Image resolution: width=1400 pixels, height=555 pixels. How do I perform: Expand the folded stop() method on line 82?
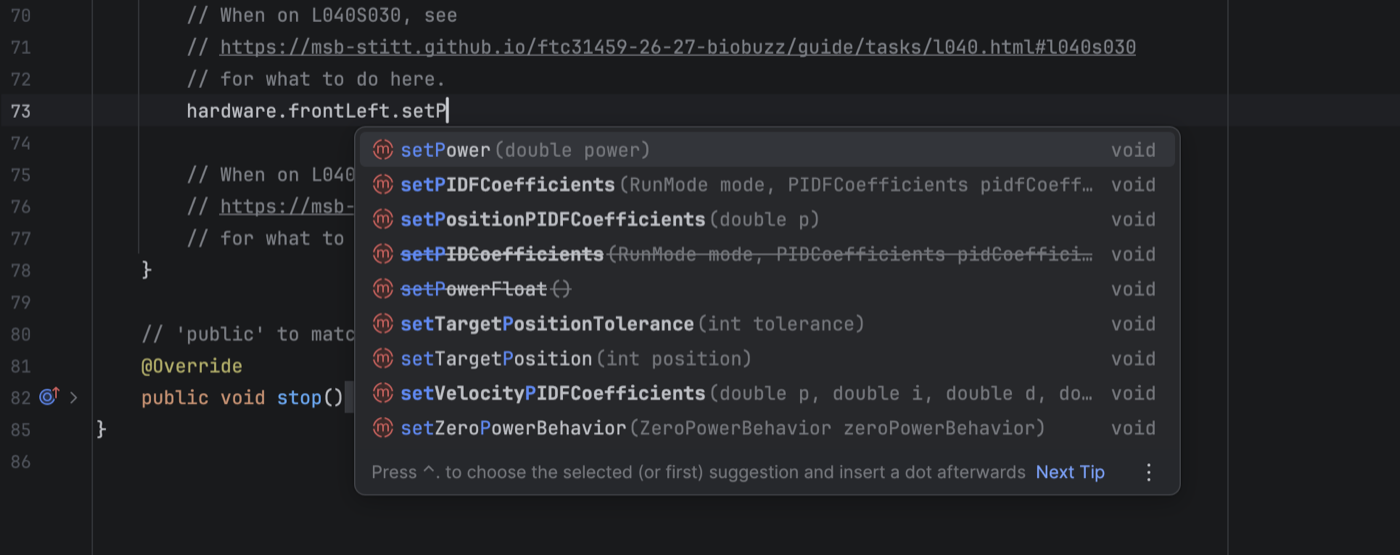(x=74, y=398)
